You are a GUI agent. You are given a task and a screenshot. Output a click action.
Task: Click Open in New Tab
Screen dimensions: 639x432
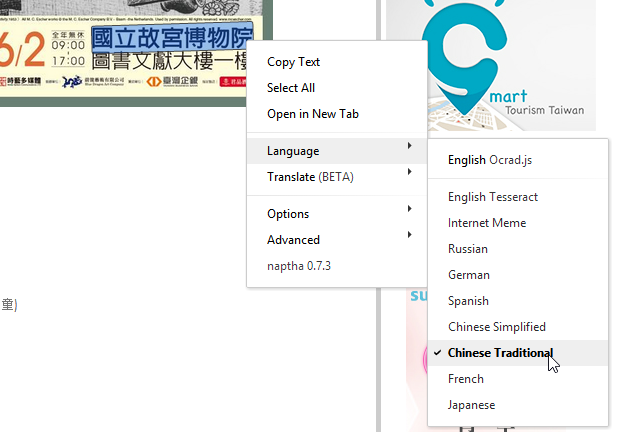337,114
